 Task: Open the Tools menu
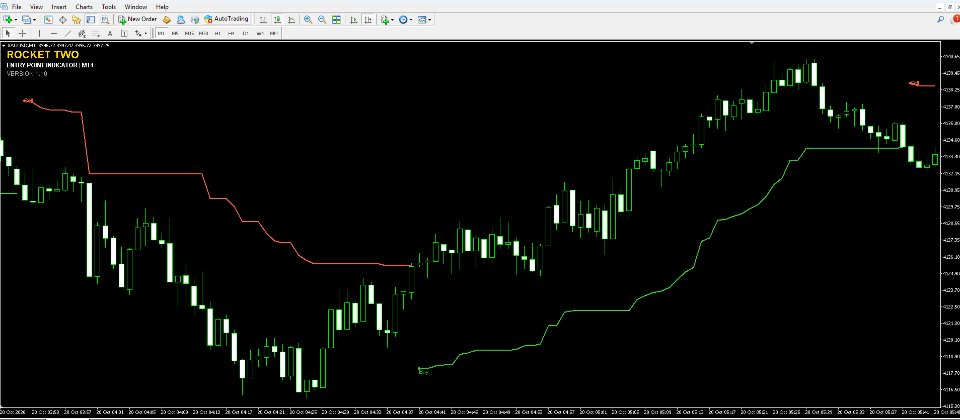click(109, 7)
